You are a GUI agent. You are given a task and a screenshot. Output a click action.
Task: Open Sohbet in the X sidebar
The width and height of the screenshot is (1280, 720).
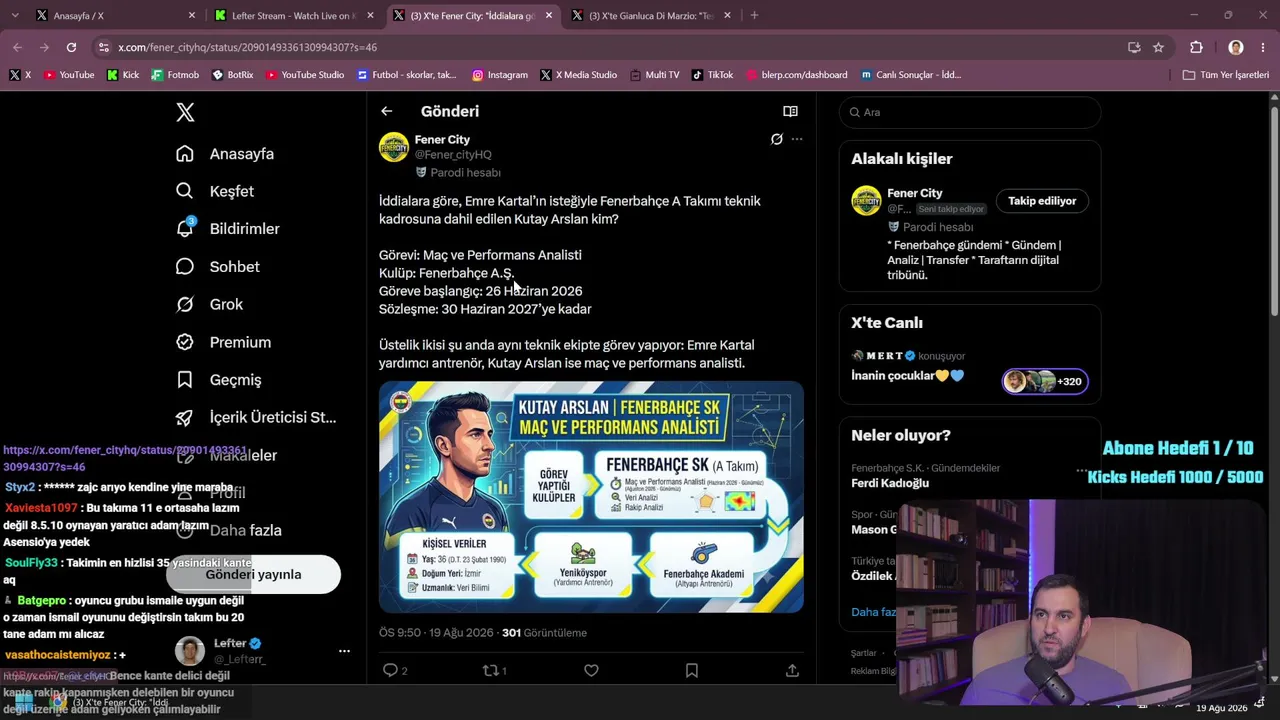(x=218, y=267)
